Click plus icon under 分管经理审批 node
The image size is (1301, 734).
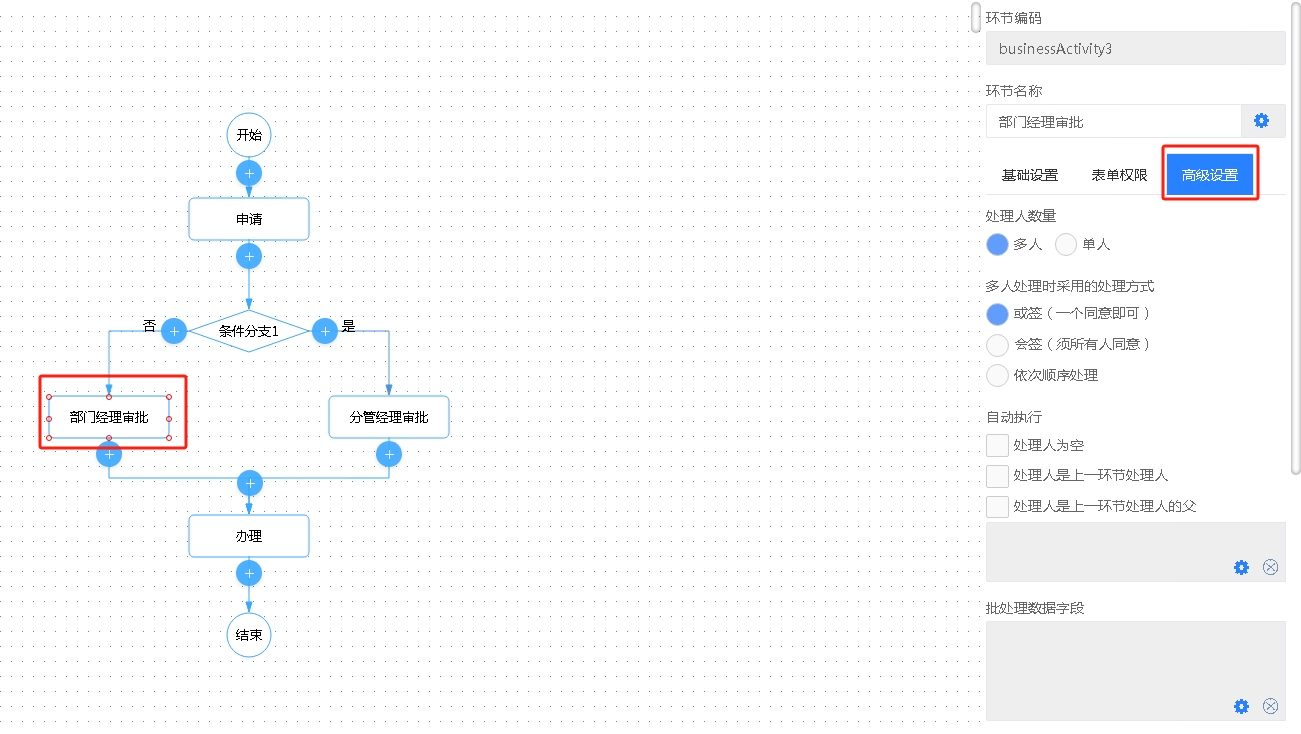(389, 455)
